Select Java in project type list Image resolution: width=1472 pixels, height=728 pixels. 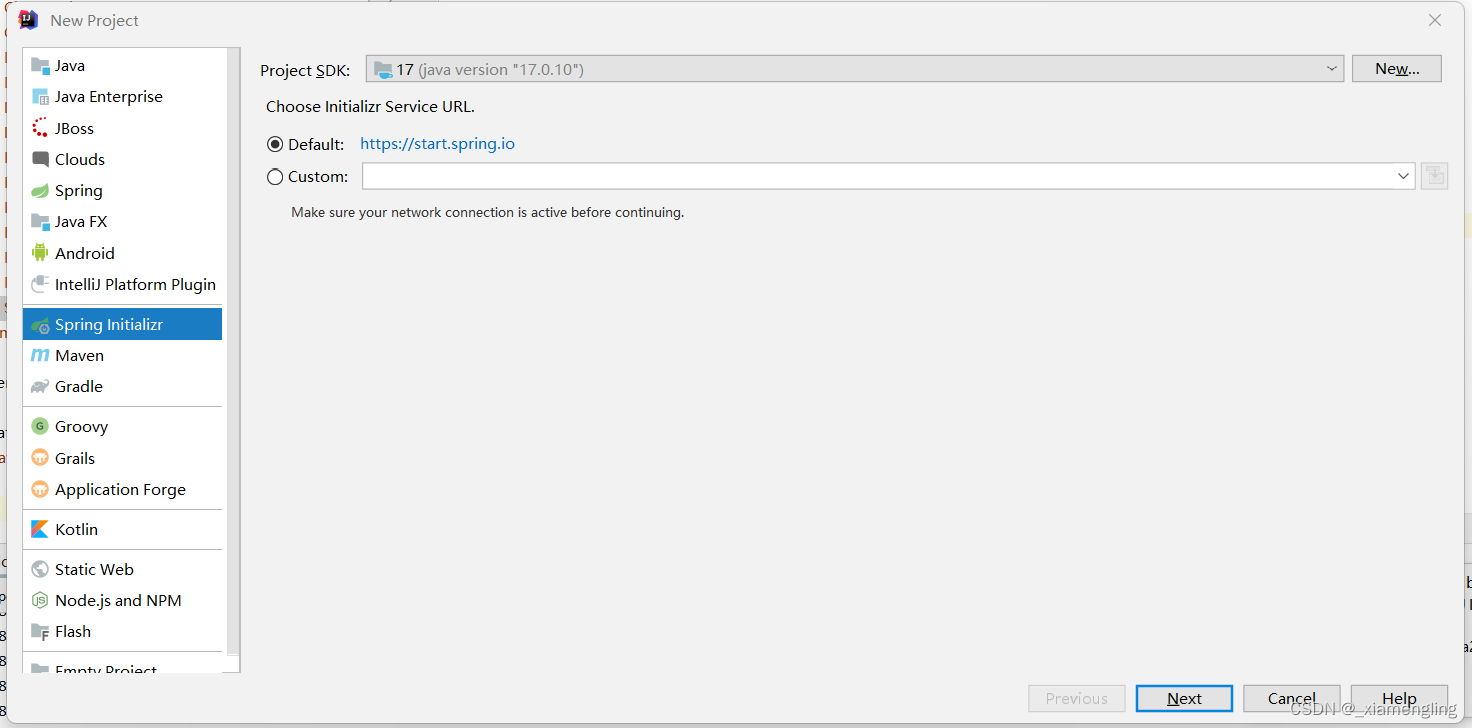point(122,66)
